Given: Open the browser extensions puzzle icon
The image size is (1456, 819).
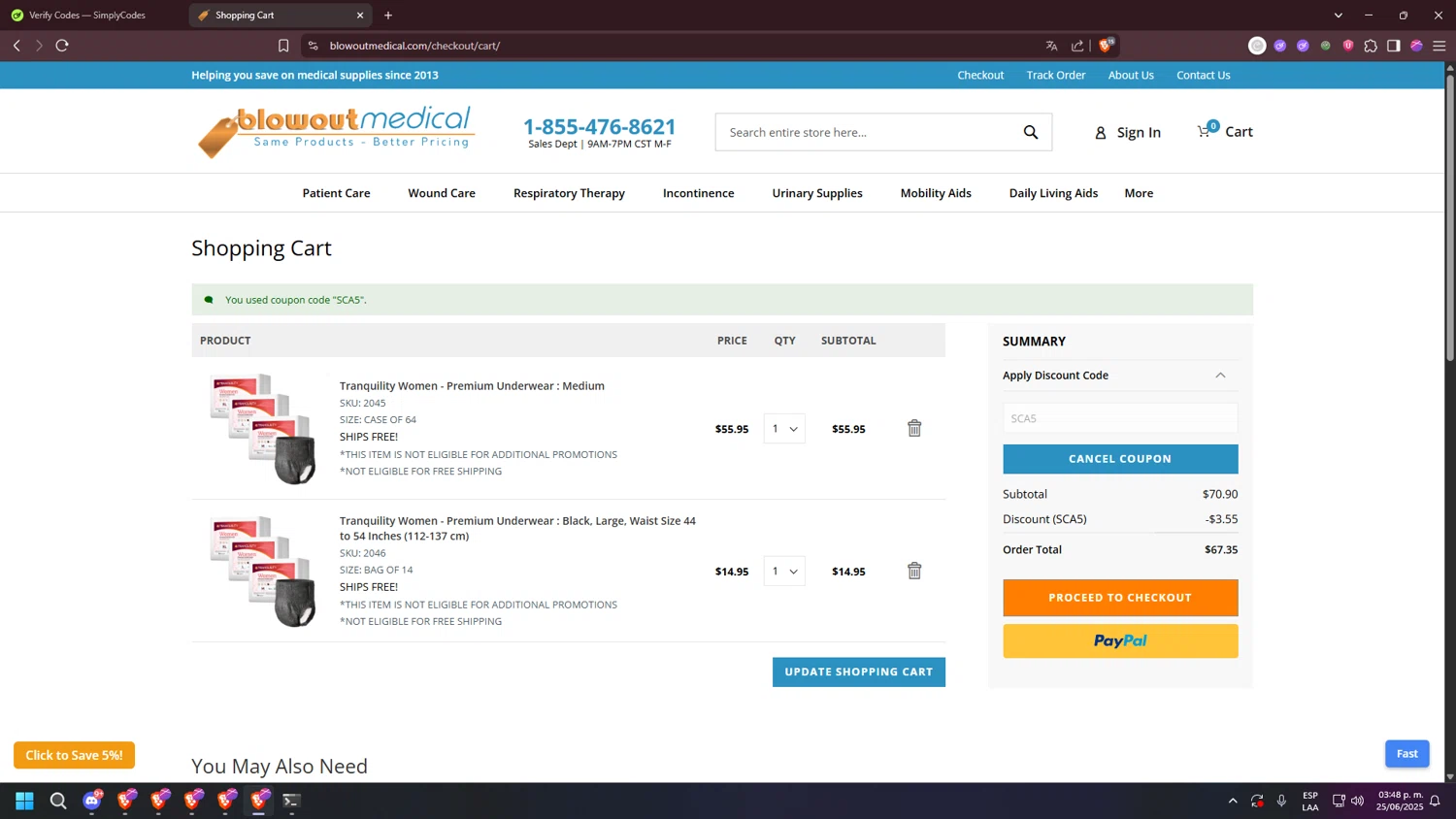Looking at the screenshot, I should [x=1371, y=46].
